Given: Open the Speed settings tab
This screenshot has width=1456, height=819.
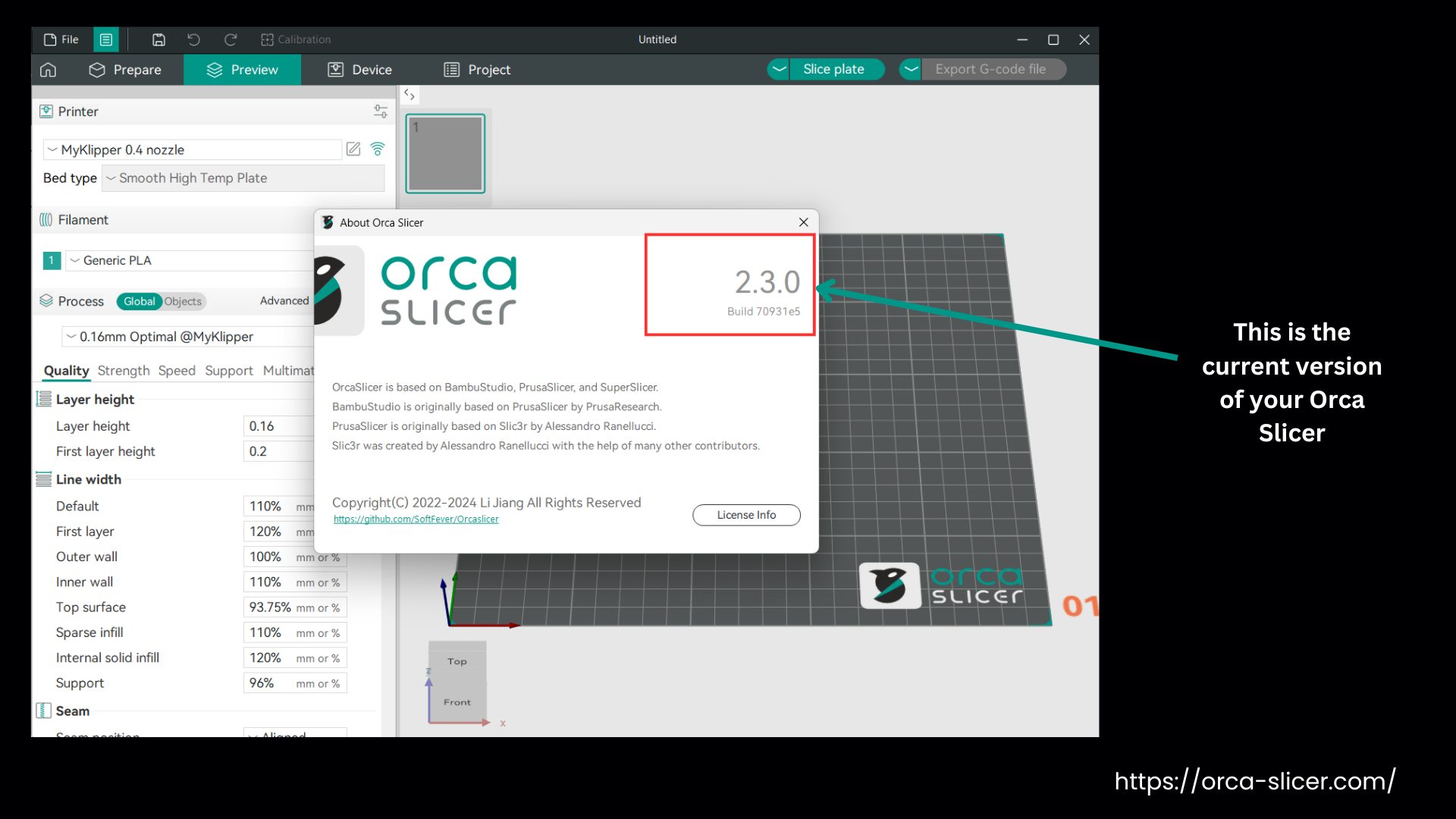Looking at the screenshot, I should click(x=177, y=371).
